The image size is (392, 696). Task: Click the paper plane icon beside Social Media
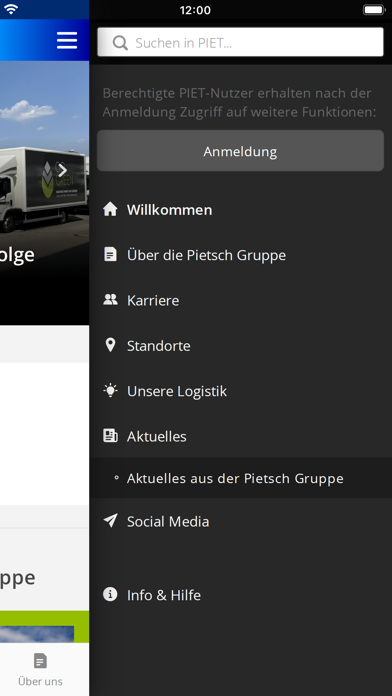(110, 521)
